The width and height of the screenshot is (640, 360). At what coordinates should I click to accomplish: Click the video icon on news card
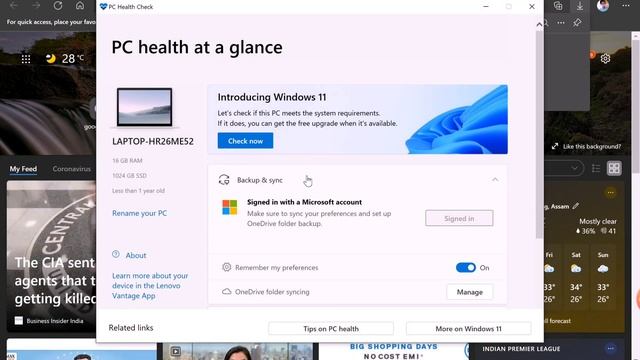click(x=176, y=351)
